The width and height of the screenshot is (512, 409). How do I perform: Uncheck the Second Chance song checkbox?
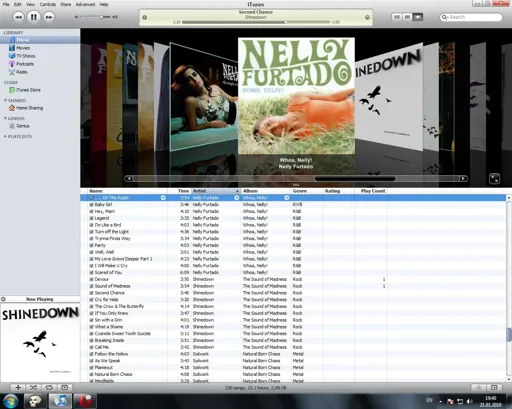coord(91,293)
